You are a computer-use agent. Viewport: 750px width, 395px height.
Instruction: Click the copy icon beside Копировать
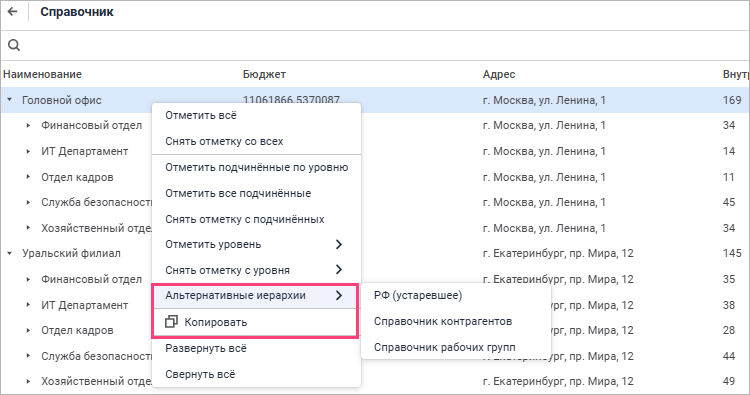(x=171, y=322)
